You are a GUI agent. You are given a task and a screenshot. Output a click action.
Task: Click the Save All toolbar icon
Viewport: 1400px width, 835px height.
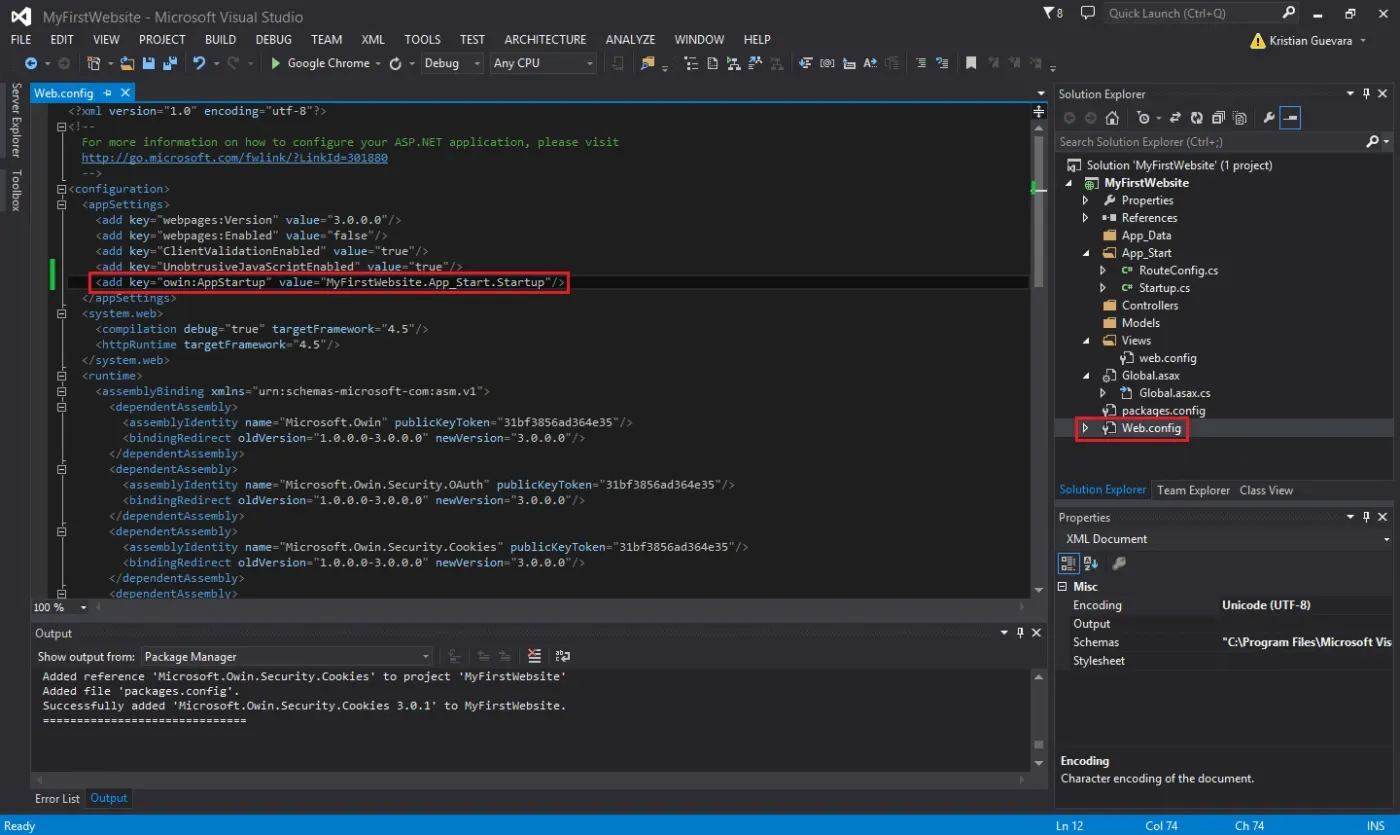[170, 63]
